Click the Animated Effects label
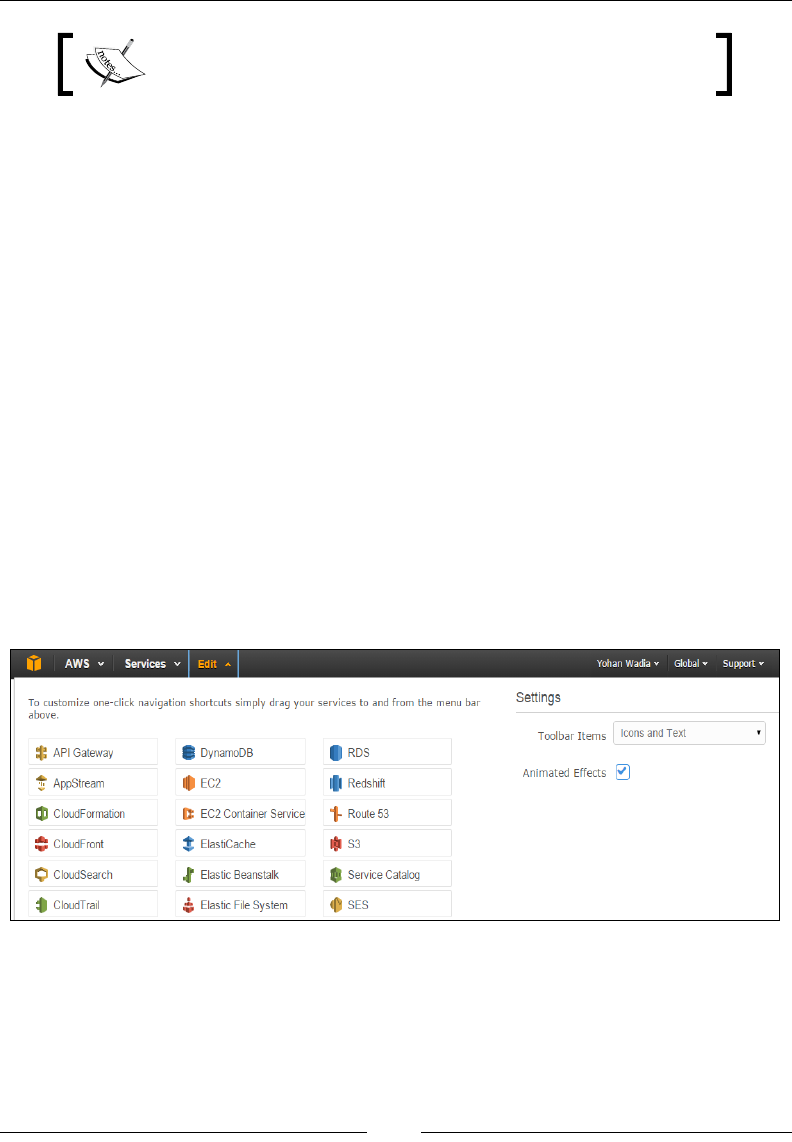The image size is (792, 1142). tap(564, 773)
